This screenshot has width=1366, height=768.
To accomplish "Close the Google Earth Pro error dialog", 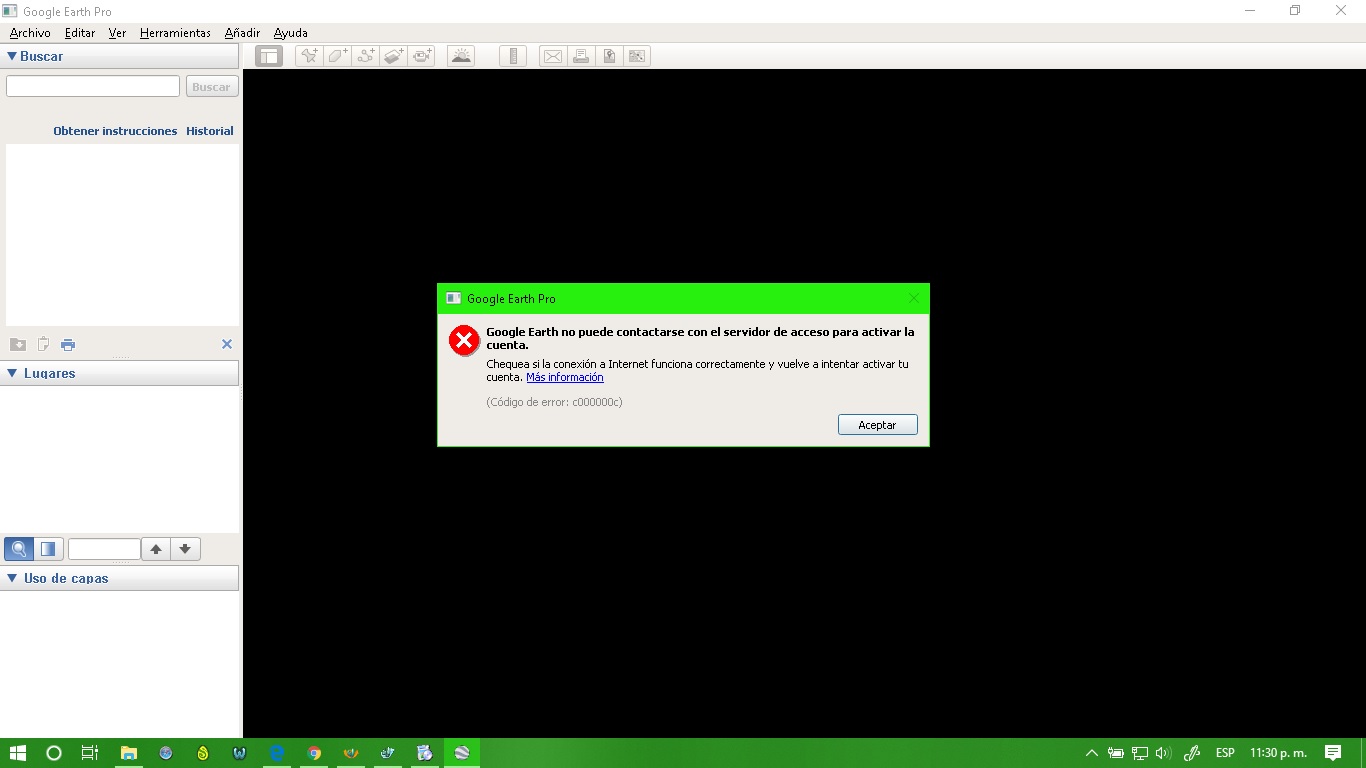I will click(x=913, y=298).
